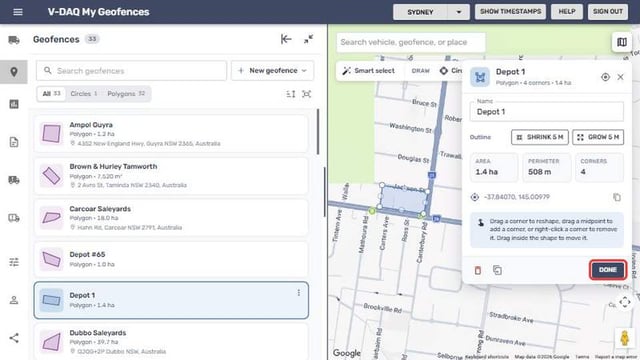This screenshot has width=640, height=360.
Task: Select the Carcoar Saleyards geofence card
Action: click(x=171, y=218)
